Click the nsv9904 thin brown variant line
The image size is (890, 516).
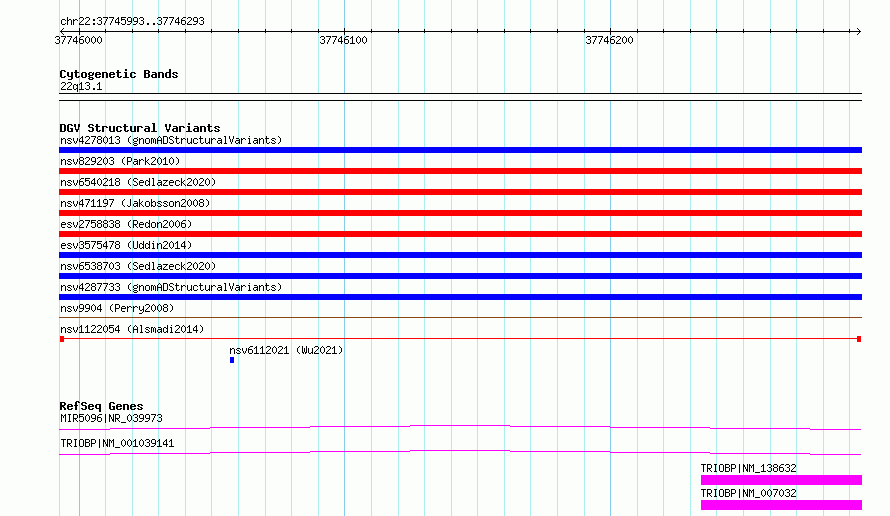(x=460, y=317)
